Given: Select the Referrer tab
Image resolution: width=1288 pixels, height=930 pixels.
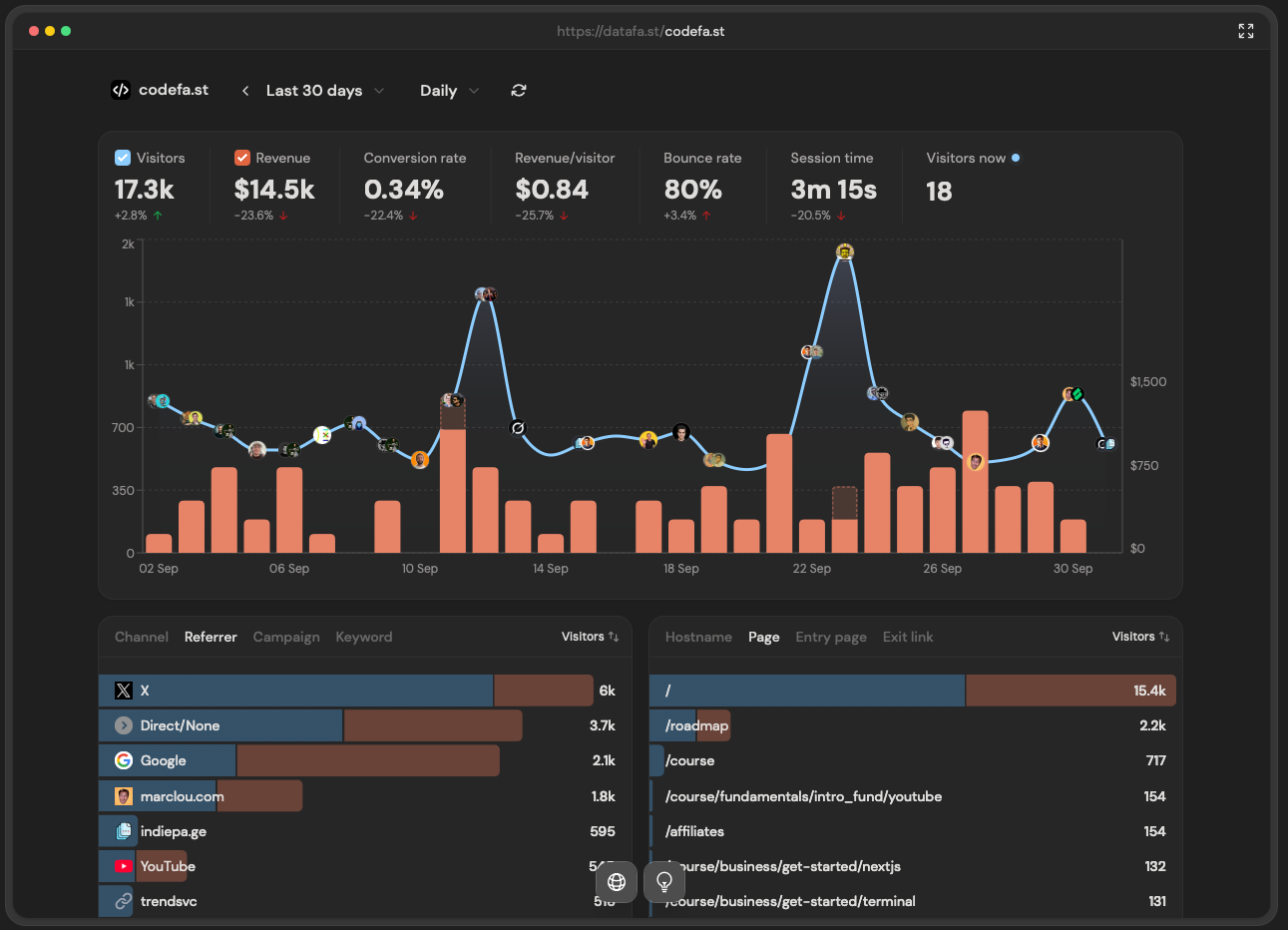Looking at the screenshot, I should click(211, 637).
